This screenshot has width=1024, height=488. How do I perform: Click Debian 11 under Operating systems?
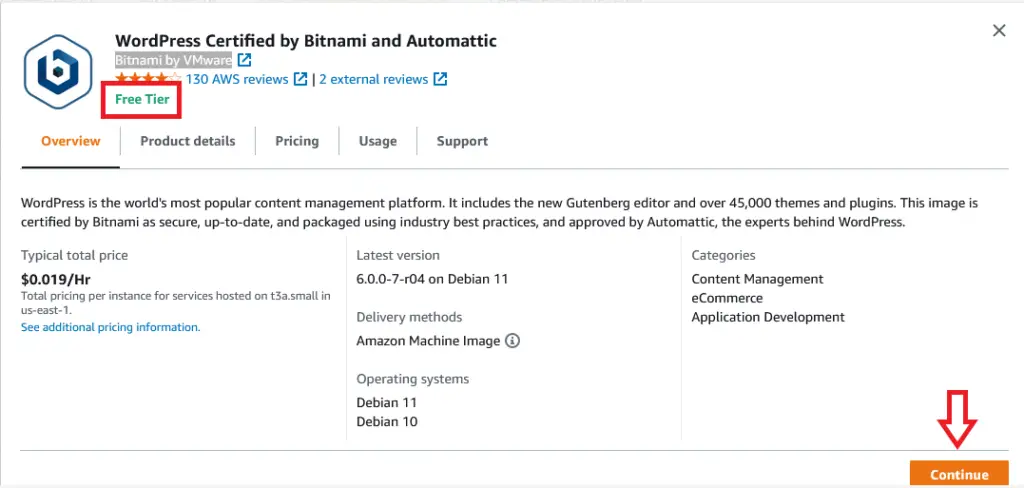click(x=387, y=402)
